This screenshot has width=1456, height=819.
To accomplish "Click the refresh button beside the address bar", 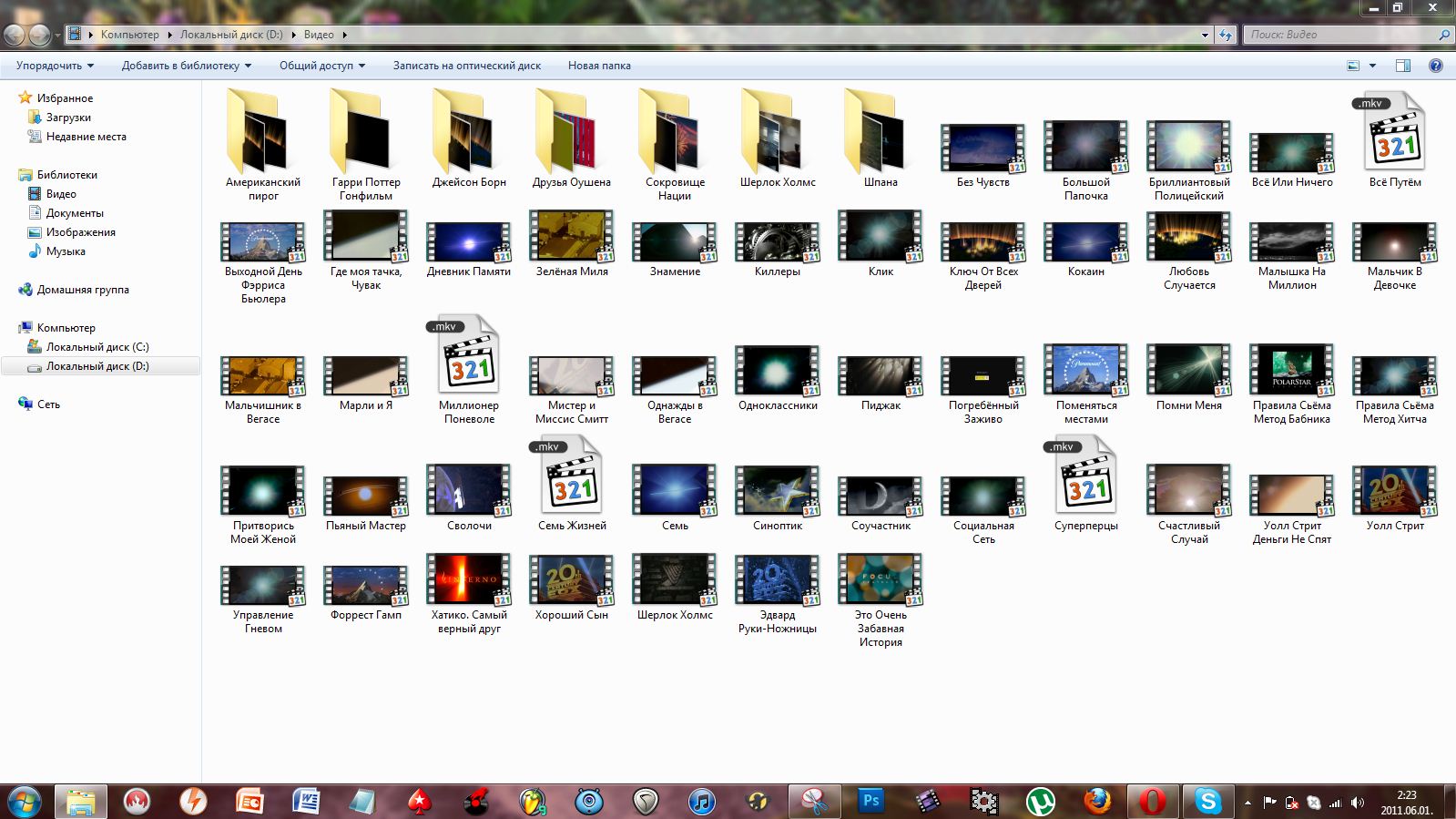I will 1226,35.
